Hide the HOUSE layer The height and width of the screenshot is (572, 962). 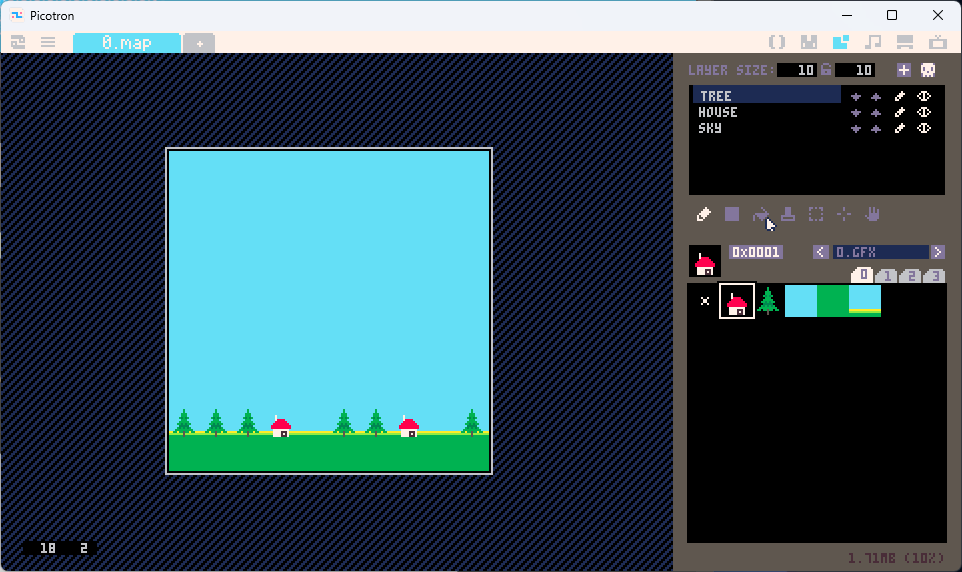pyautogui.click(x=924, y=112)
